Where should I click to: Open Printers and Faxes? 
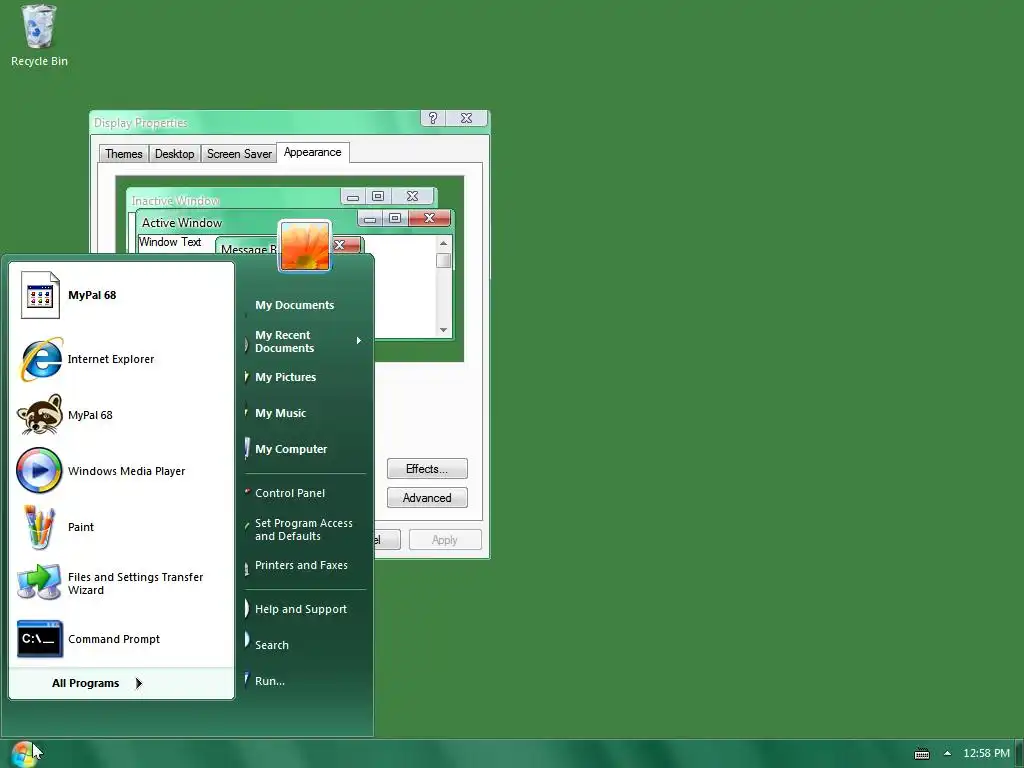click(305, 566)
